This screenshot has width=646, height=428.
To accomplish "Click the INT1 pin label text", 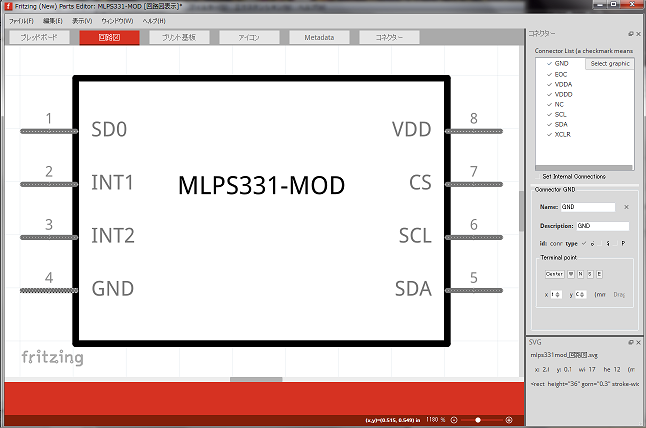I will [x=112, y=182].
